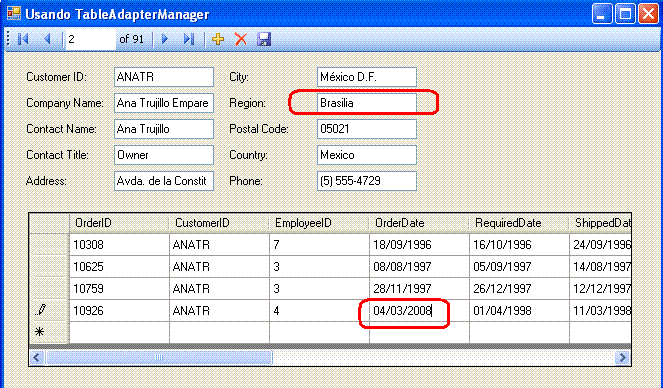Click the Phone field (5) 555-4729

point(367,181)
